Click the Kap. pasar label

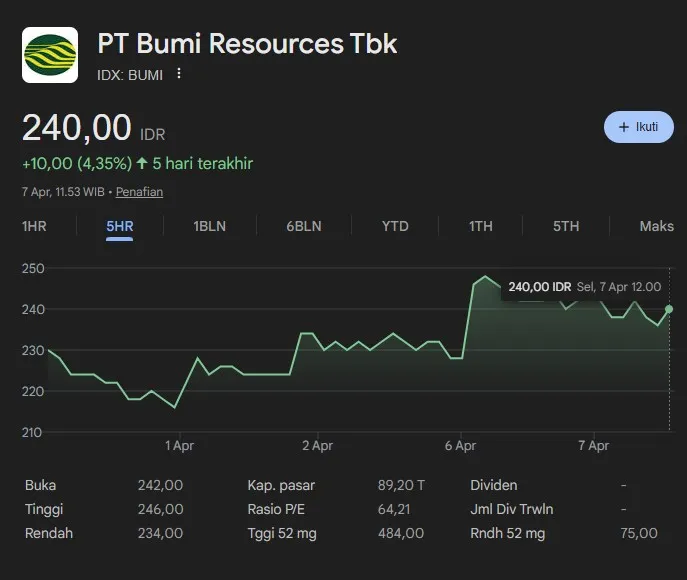281,485
